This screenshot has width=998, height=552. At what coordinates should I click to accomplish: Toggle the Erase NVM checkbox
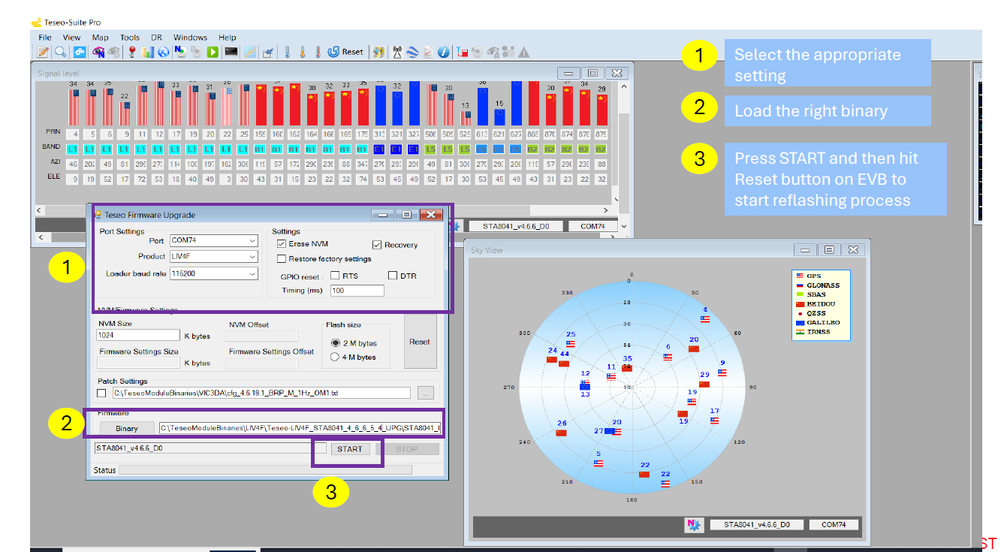pos(281,244)
